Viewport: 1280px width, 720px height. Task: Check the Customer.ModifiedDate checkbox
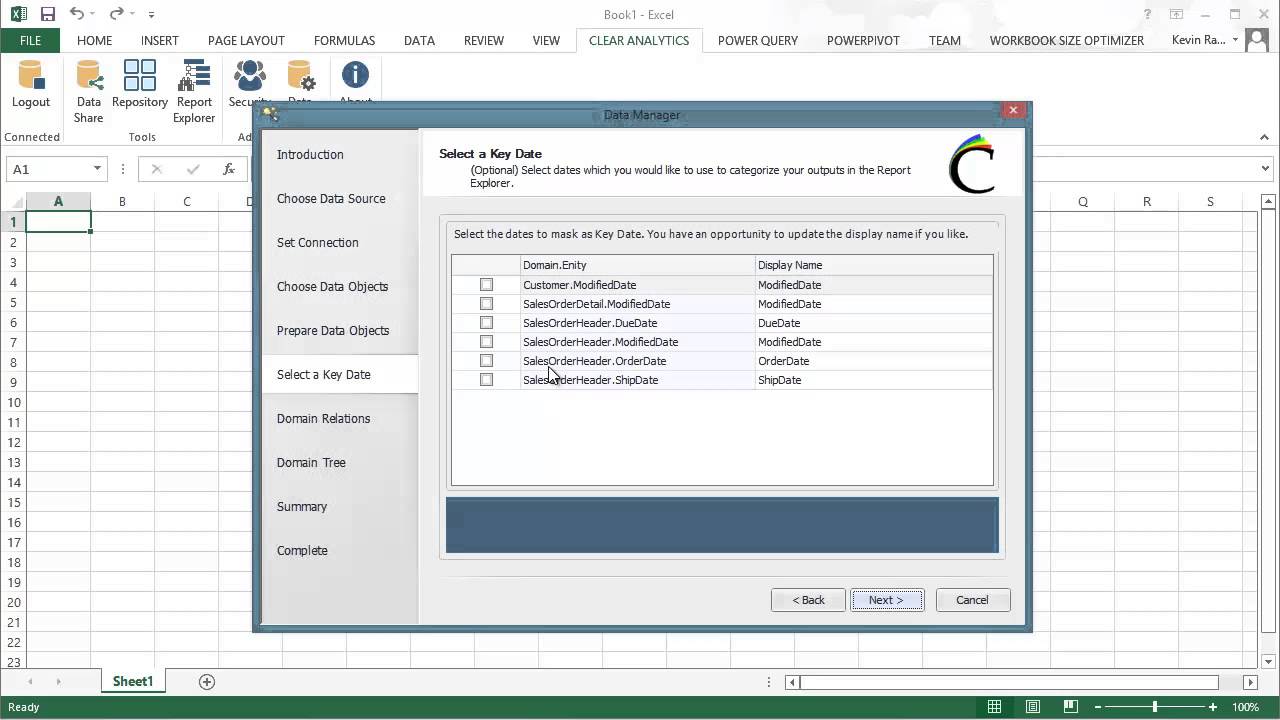(486, 285)
